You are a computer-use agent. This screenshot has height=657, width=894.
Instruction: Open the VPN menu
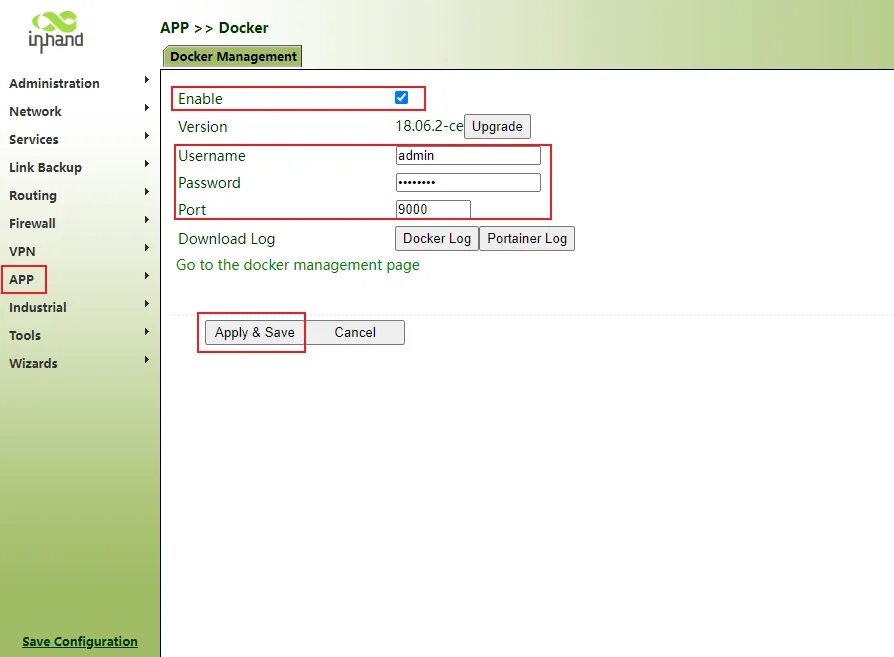point(22,251)
